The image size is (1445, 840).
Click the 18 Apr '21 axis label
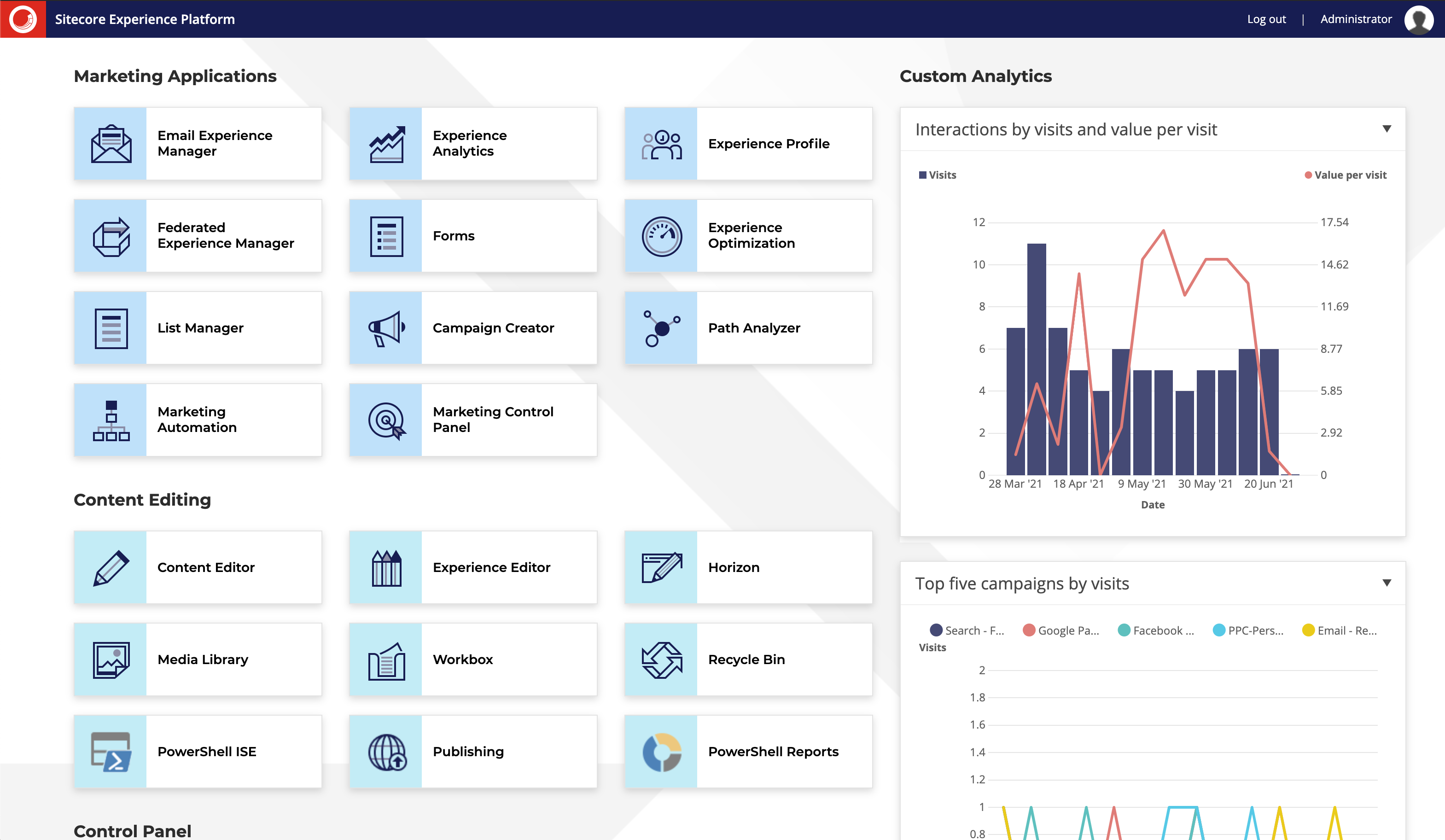[x=1078, y=484]
